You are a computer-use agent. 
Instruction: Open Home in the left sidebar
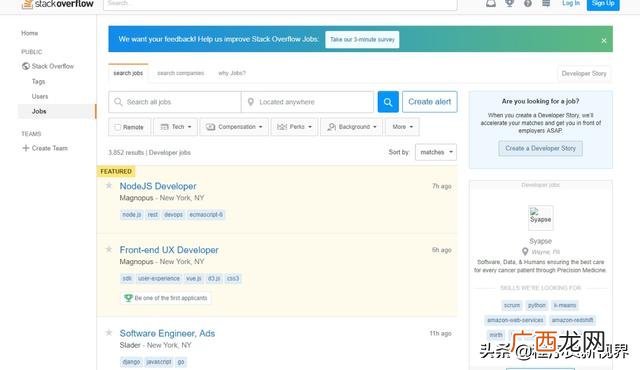[29, 33]
